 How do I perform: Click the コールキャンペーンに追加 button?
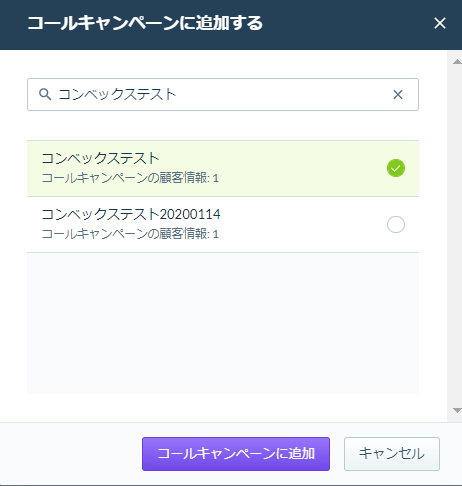click(x=236, y=454)
